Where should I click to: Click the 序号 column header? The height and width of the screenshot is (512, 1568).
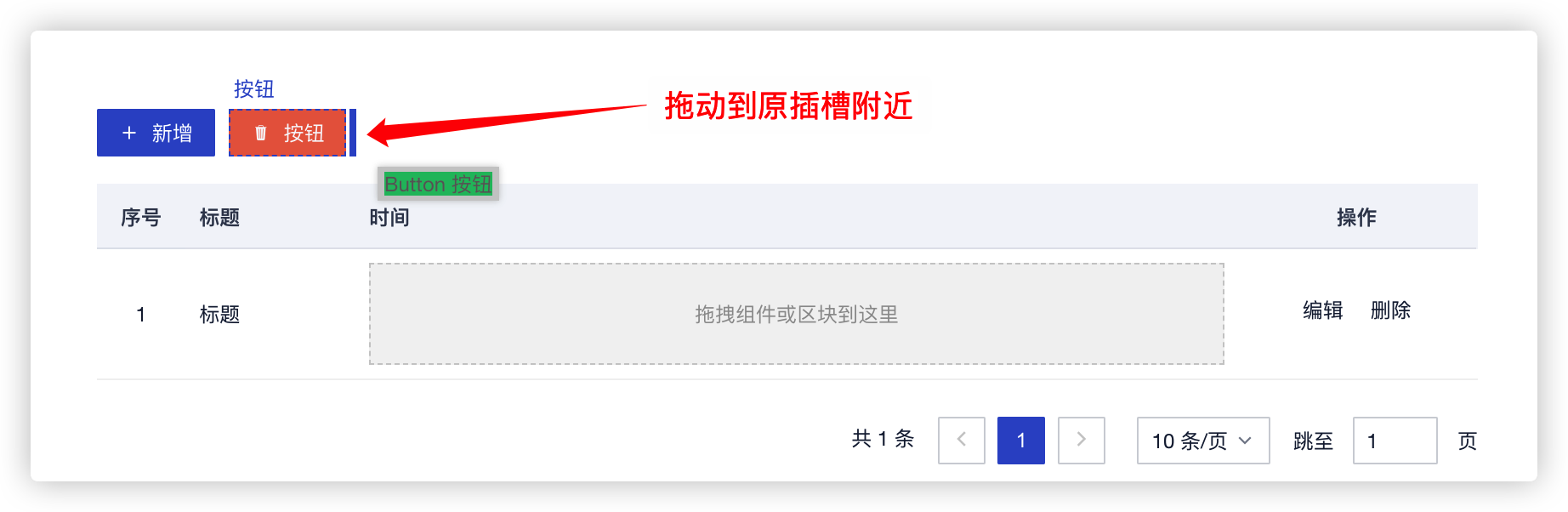coord(141,218)
